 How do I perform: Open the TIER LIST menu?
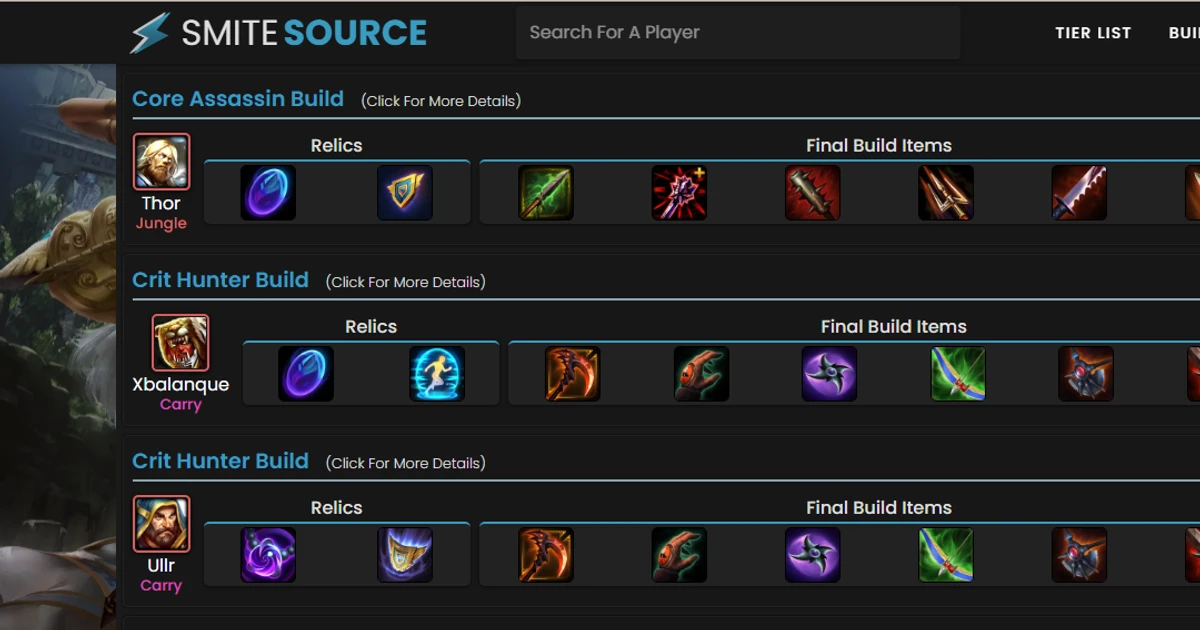tap(1093, 32)
